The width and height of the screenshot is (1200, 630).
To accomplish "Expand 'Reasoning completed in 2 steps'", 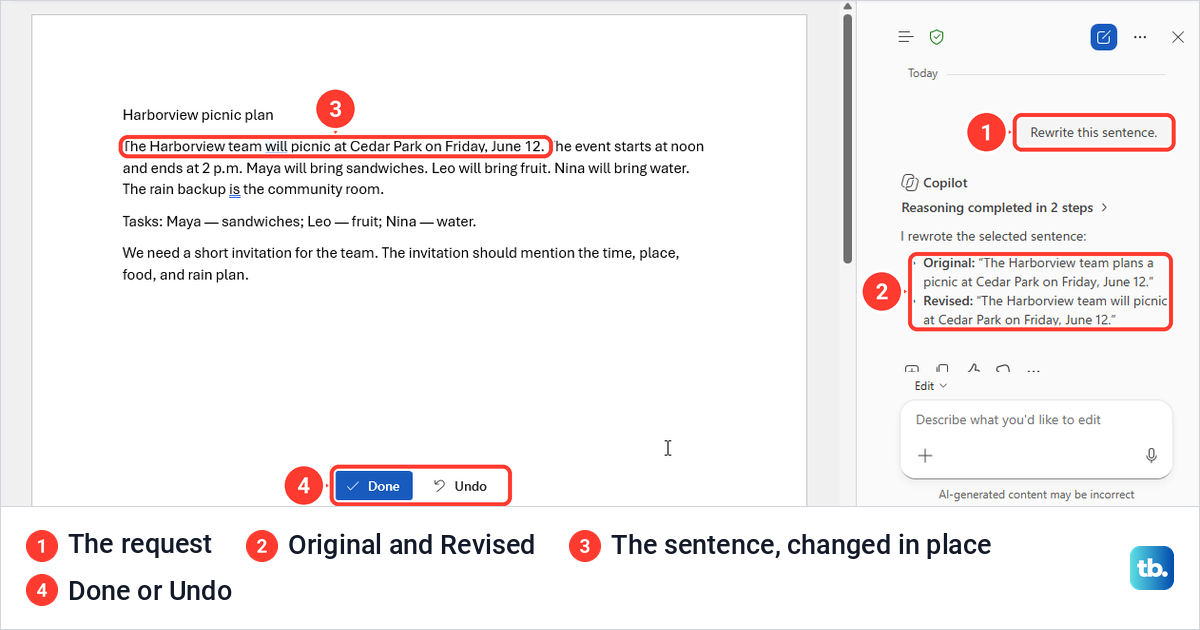I will 1005,208.
